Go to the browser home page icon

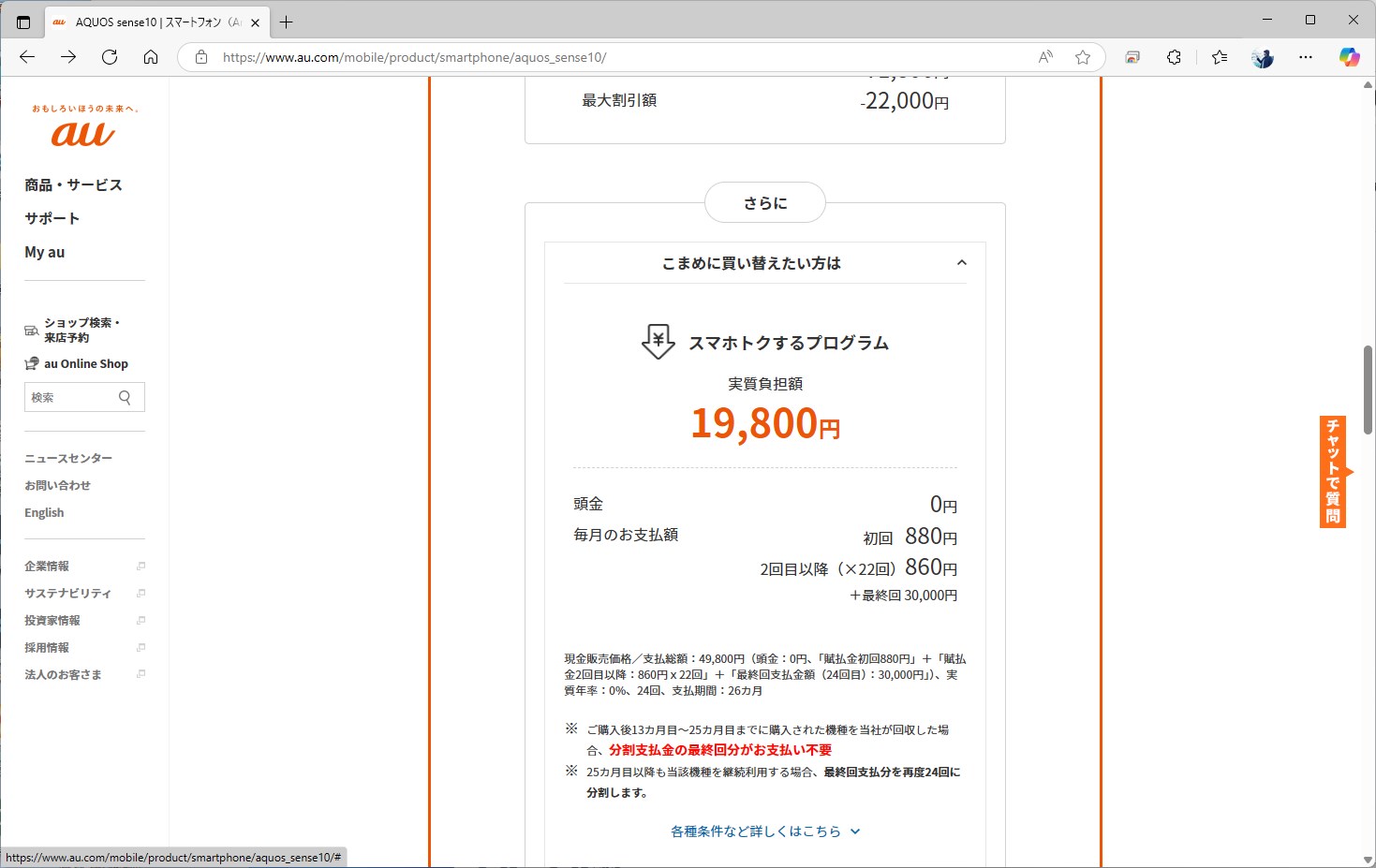coord(151,57)
